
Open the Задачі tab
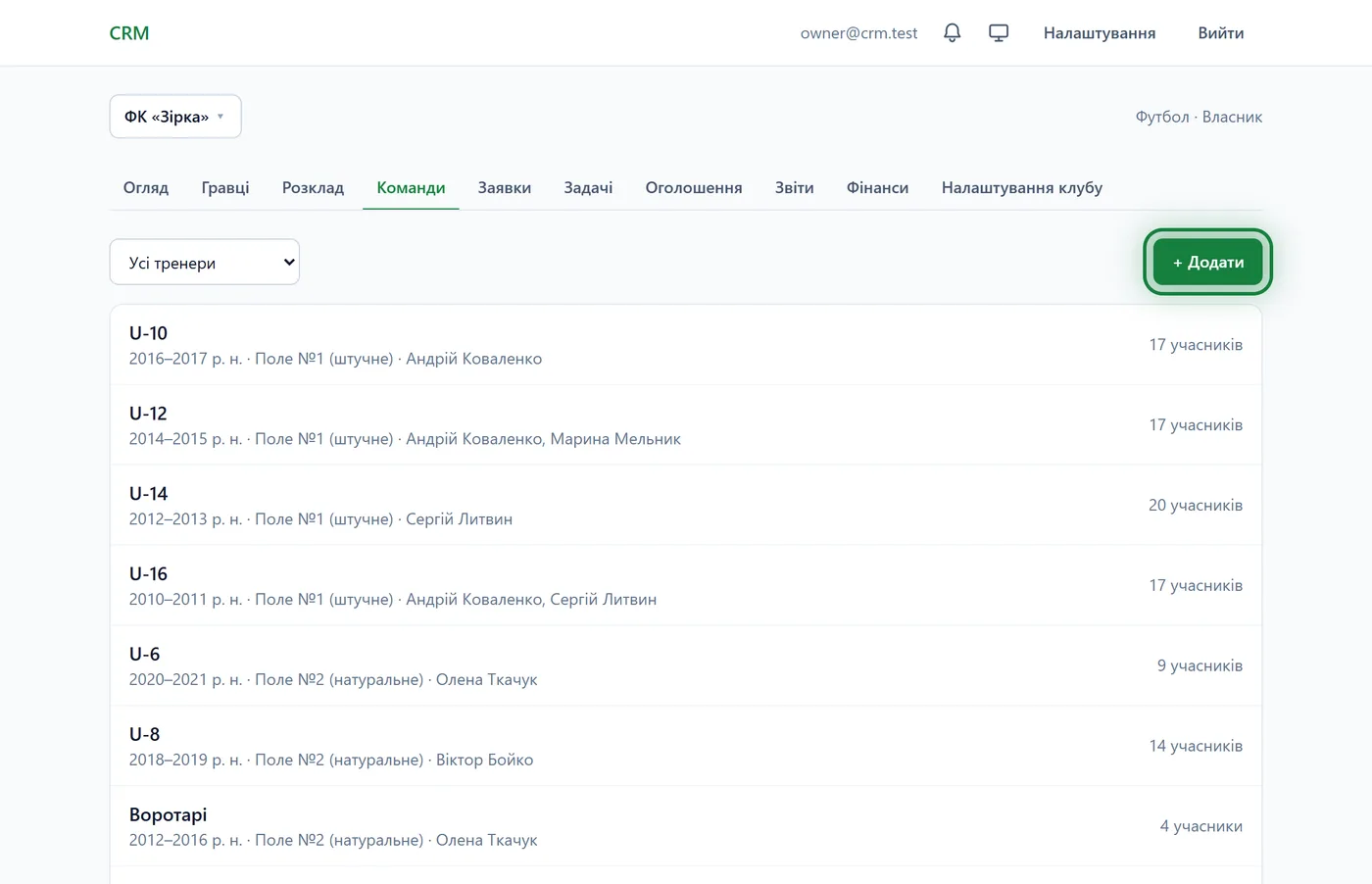[588, 187]
